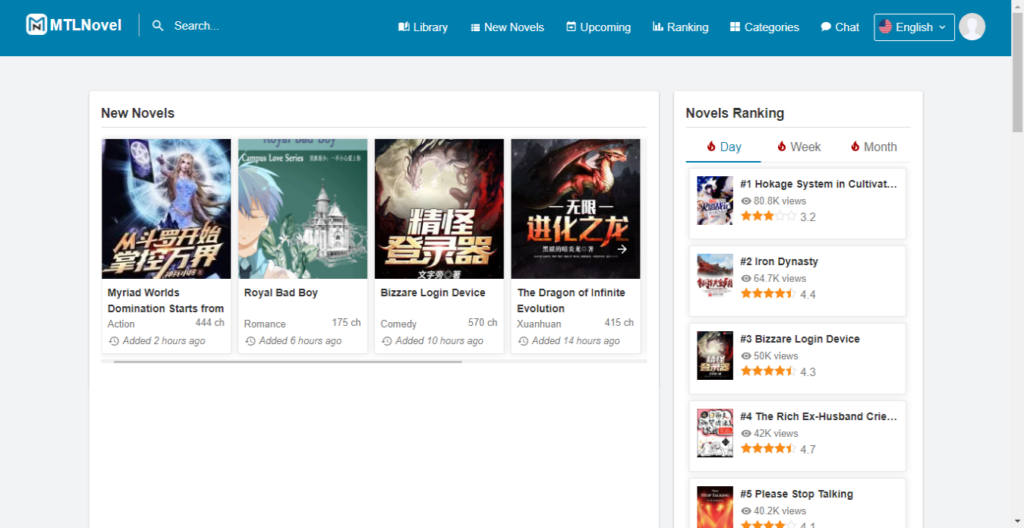Open the Royal Bad Boy cover

(303, 208)
